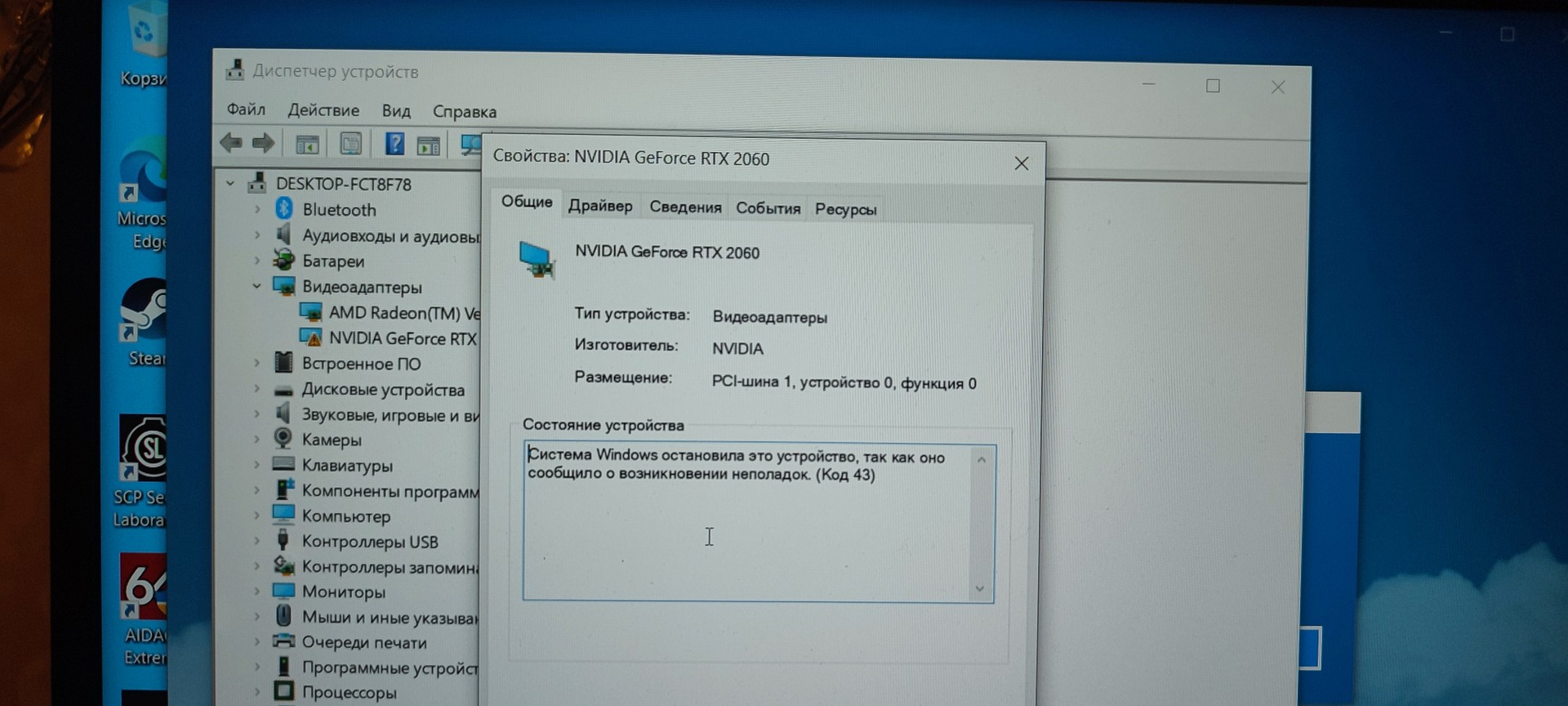1568x706 pixels.
Task: Click the action pane toolbar icon beside Help
Action: coord(428,145)
